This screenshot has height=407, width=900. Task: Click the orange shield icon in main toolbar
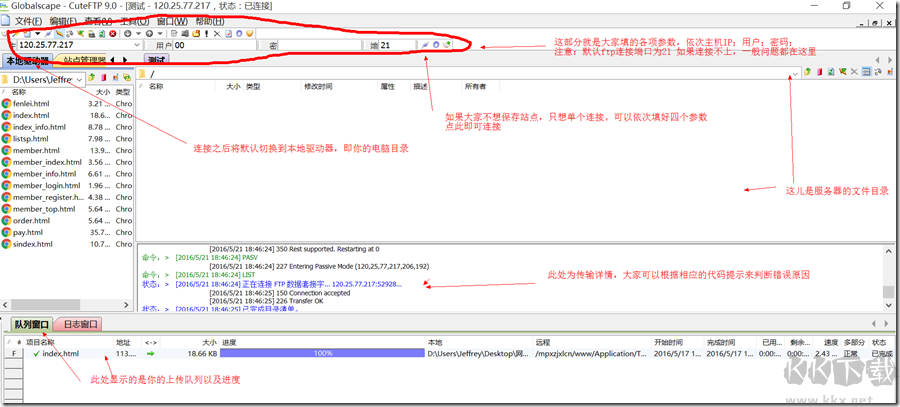point(250,33)
